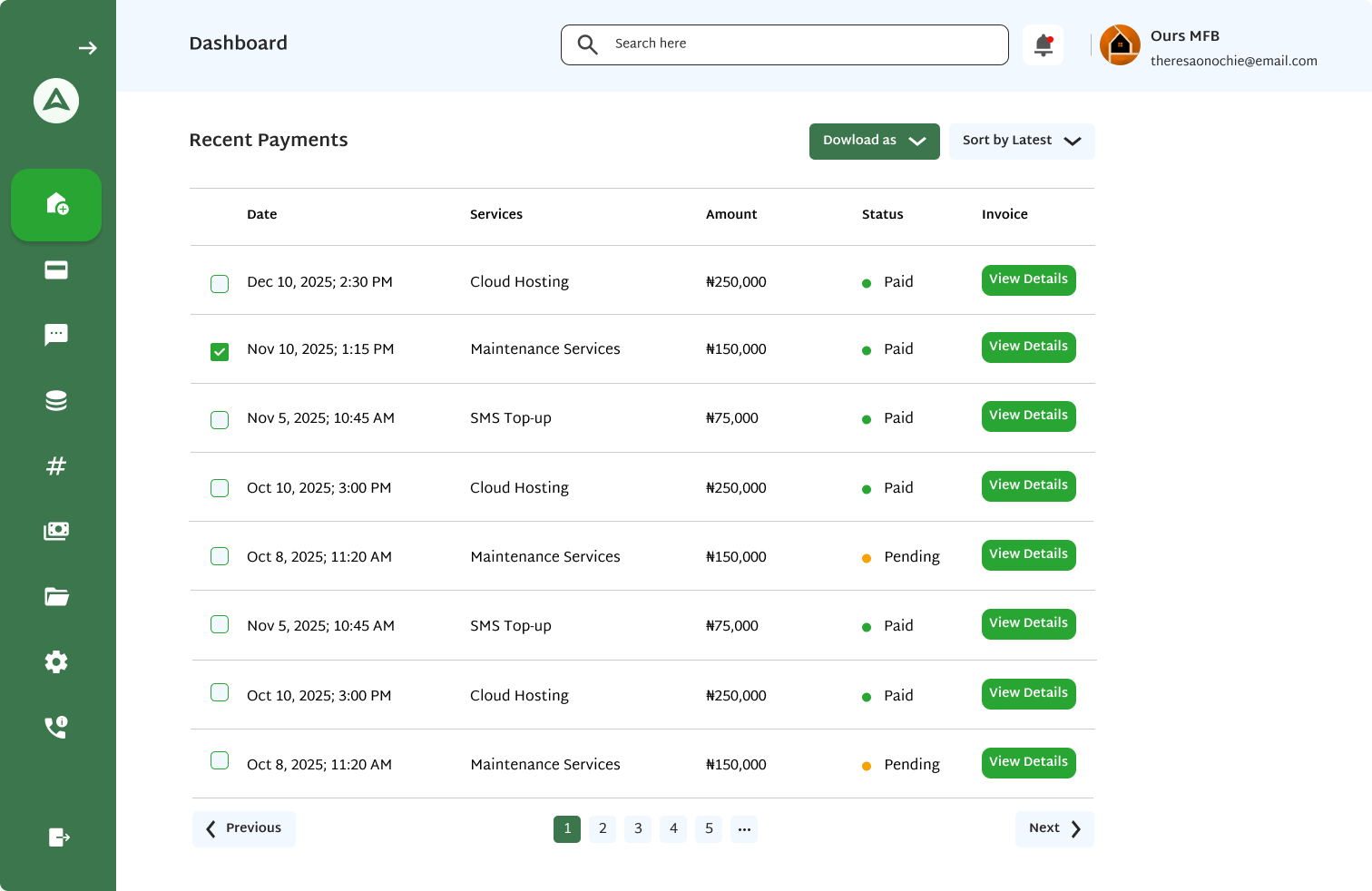
Task: Click the Invoice column header
Action: tap(1004, 215)
